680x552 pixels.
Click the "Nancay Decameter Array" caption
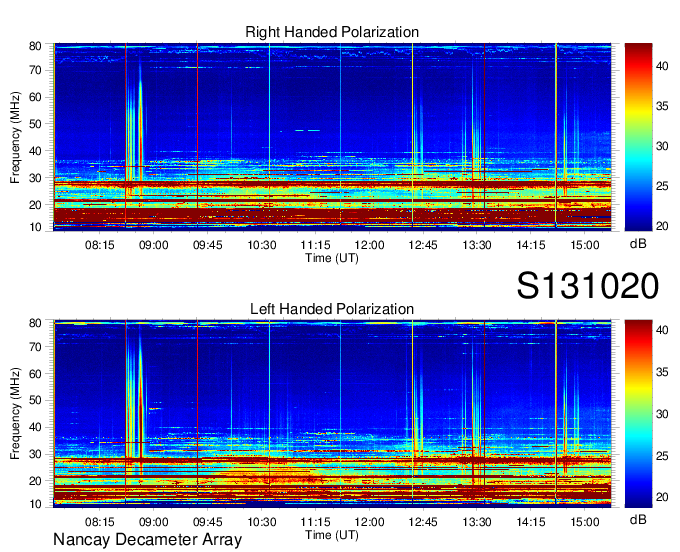147,540
